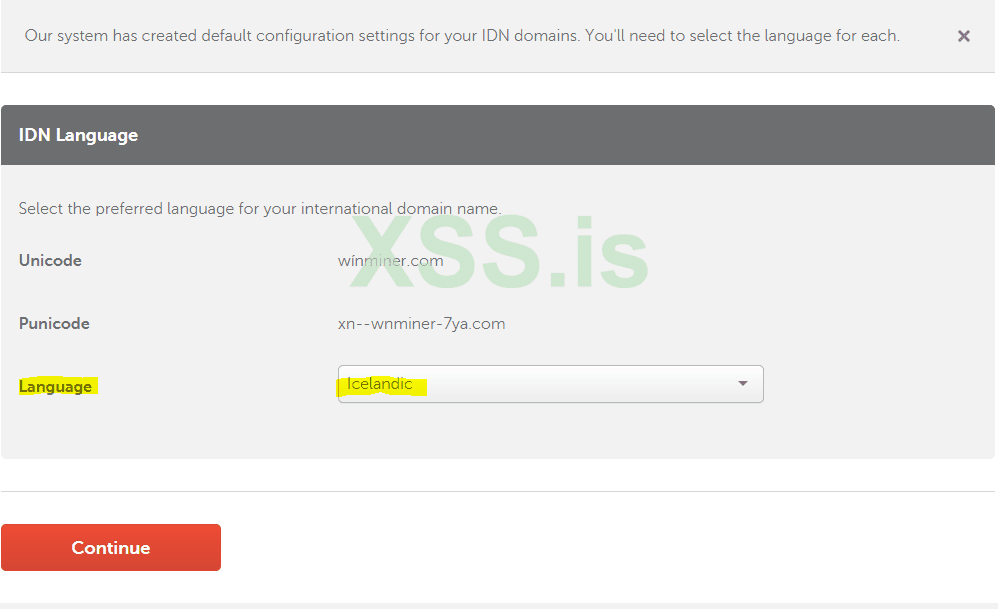Click empty panel area below the Language row

pyautogui.click(x=498, y=431)
